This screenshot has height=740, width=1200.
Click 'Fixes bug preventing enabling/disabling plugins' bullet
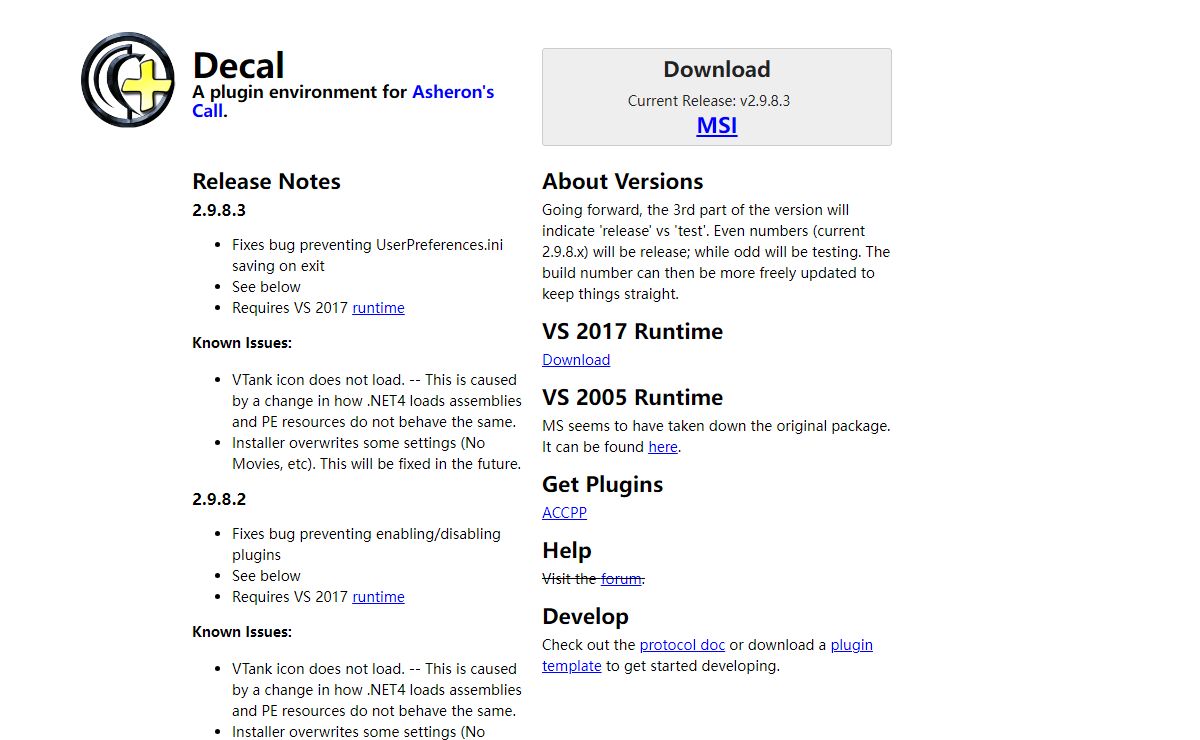pyautogui.click(x=366, y=544)
